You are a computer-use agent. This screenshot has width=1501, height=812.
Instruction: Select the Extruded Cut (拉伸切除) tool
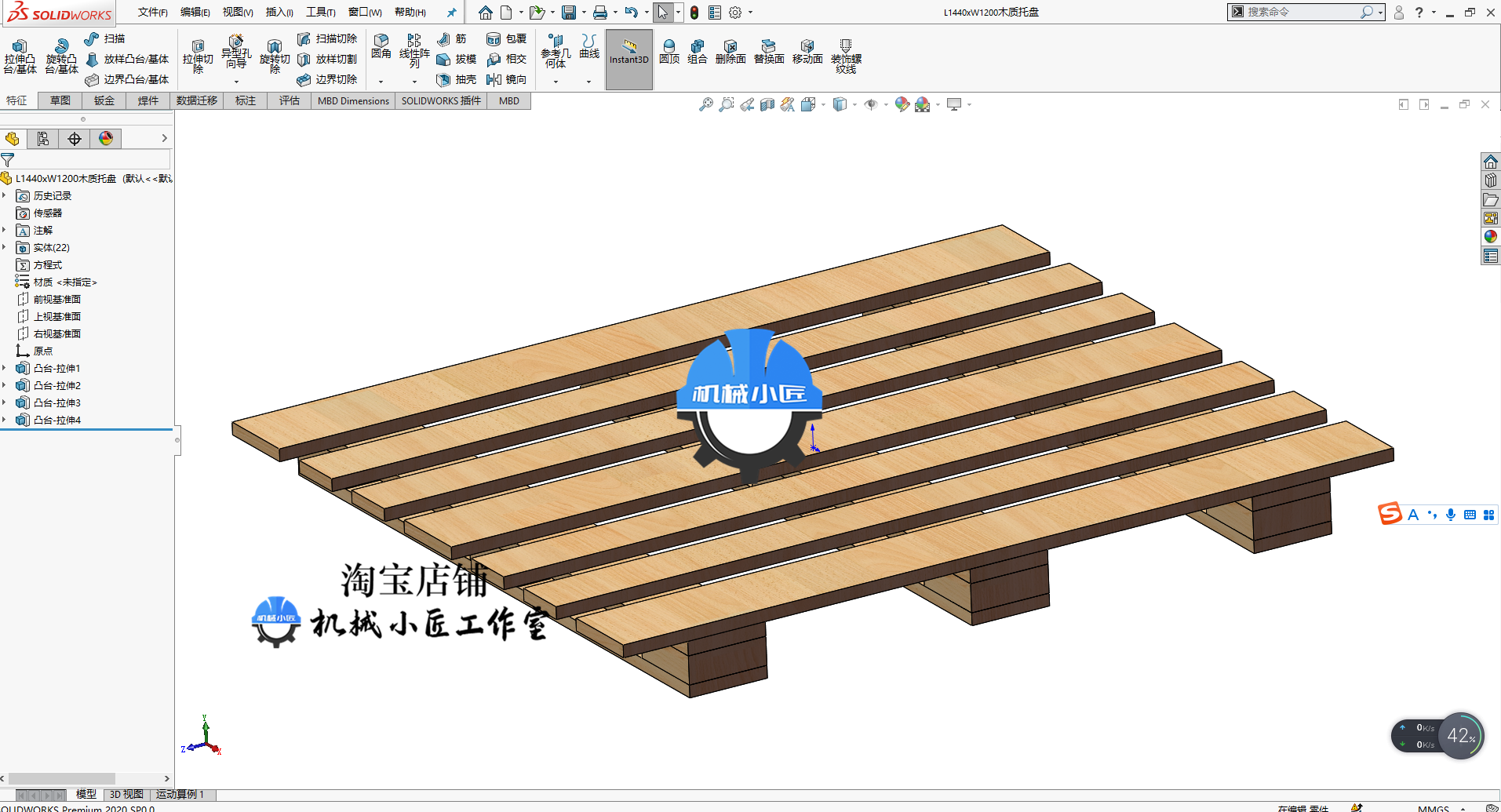(198, 56)
